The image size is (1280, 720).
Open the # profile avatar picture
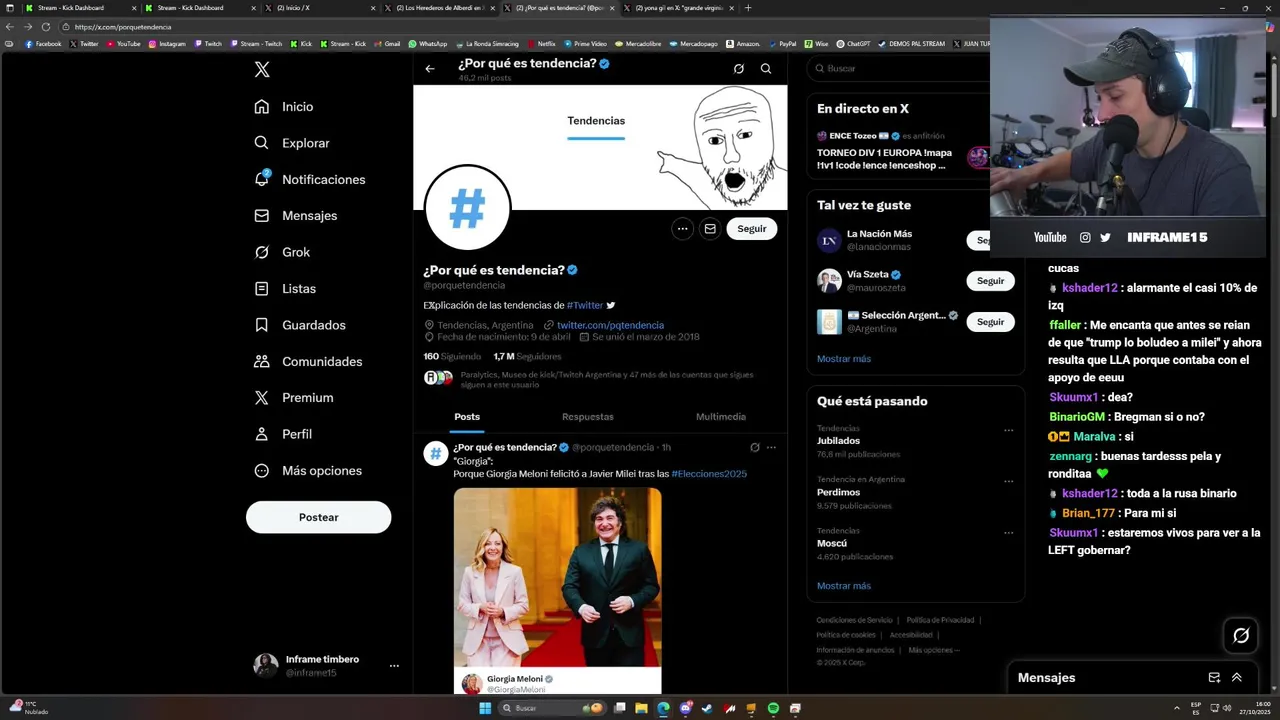pos(467,209)
